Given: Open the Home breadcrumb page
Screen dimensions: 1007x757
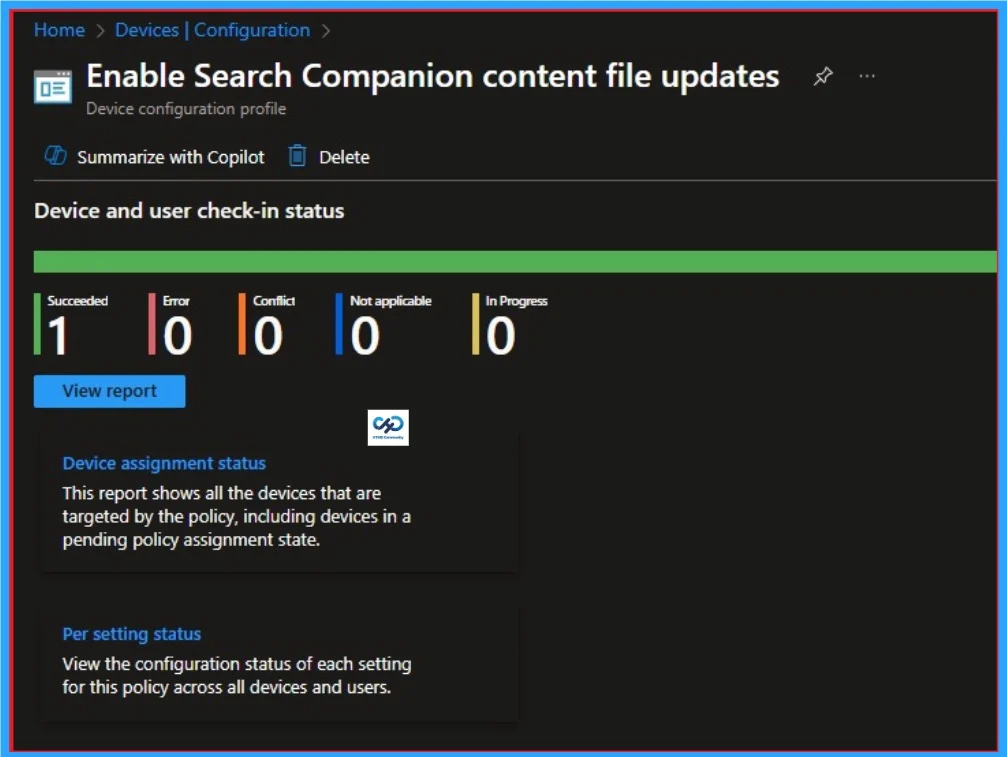Looking at the screenshot, I should 58,30.
